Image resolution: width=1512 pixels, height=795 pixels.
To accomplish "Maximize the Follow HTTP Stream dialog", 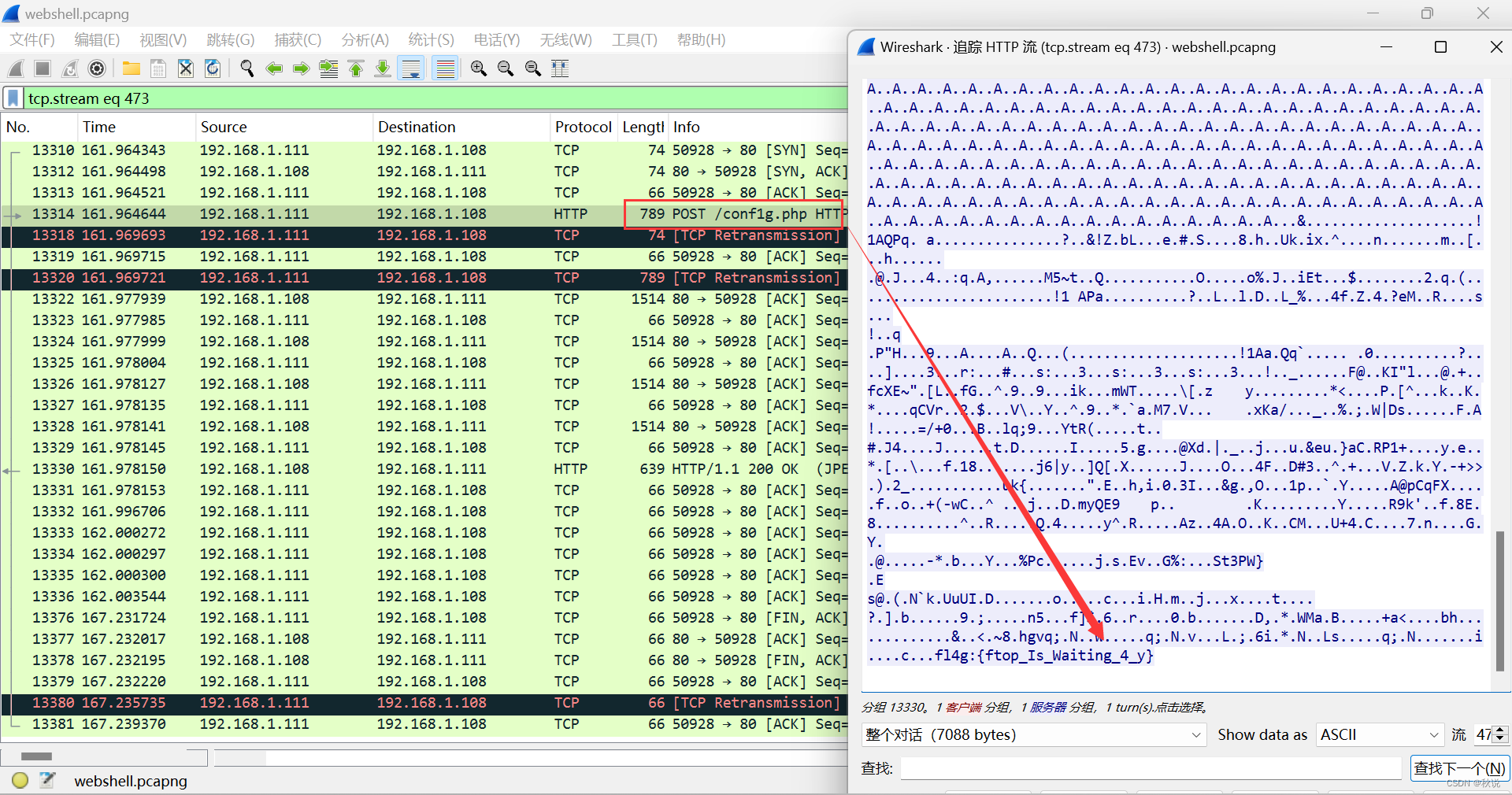I will [x=1440, y=47].
